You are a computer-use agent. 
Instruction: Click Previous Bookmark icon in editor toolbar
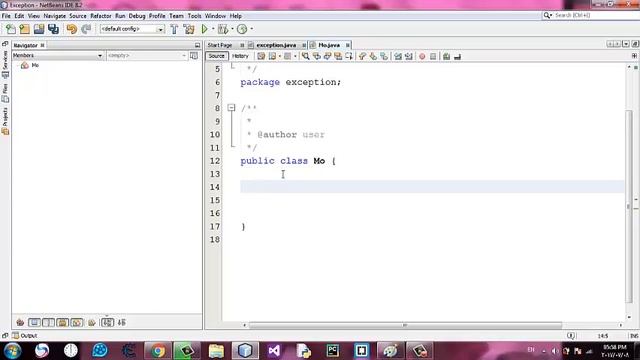pos(362,56)
